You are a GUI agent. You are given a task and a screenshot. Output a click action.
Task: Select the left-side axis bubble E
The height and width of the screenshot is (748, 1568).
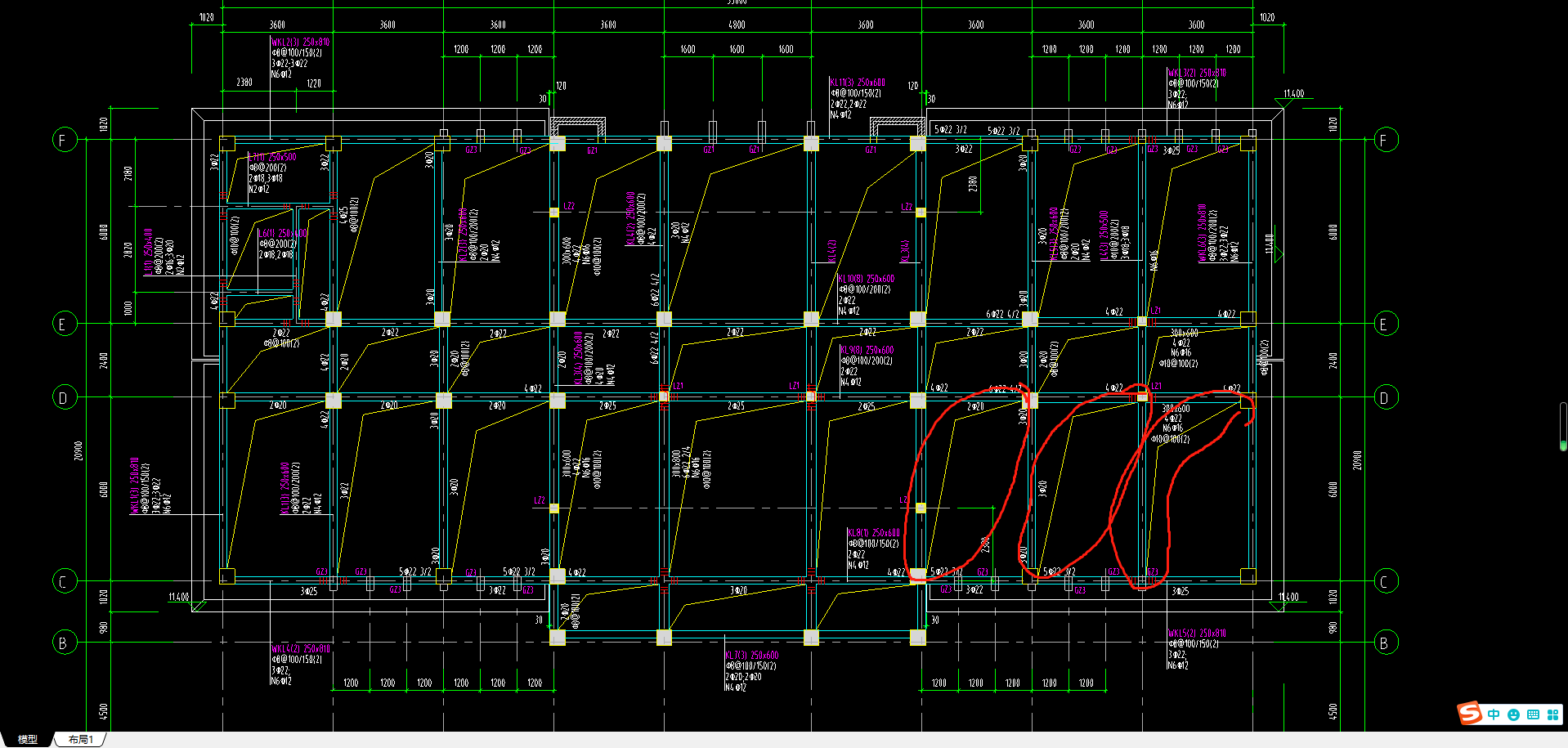[65, 324]
